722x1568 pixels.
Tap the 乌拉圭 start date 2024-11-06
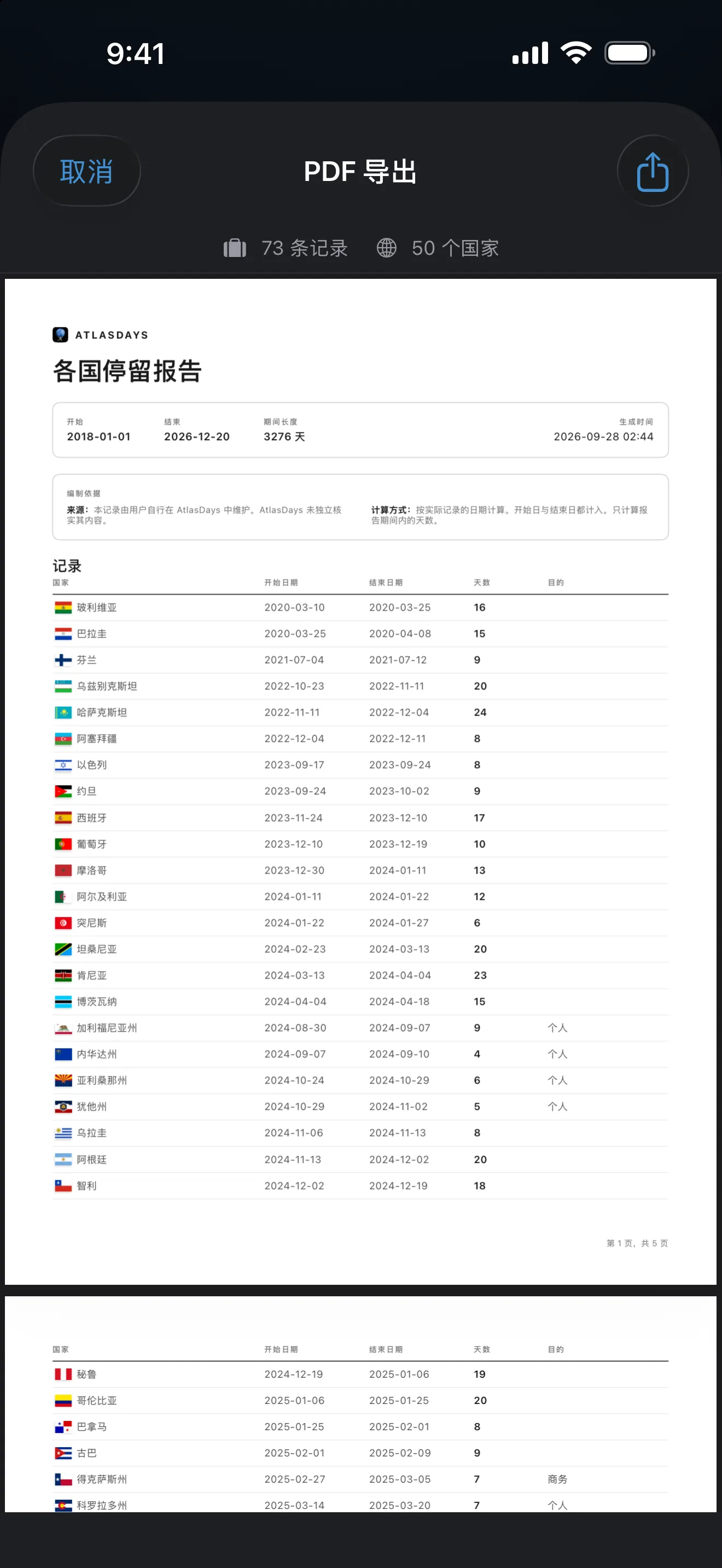(x=293, y=1133)
